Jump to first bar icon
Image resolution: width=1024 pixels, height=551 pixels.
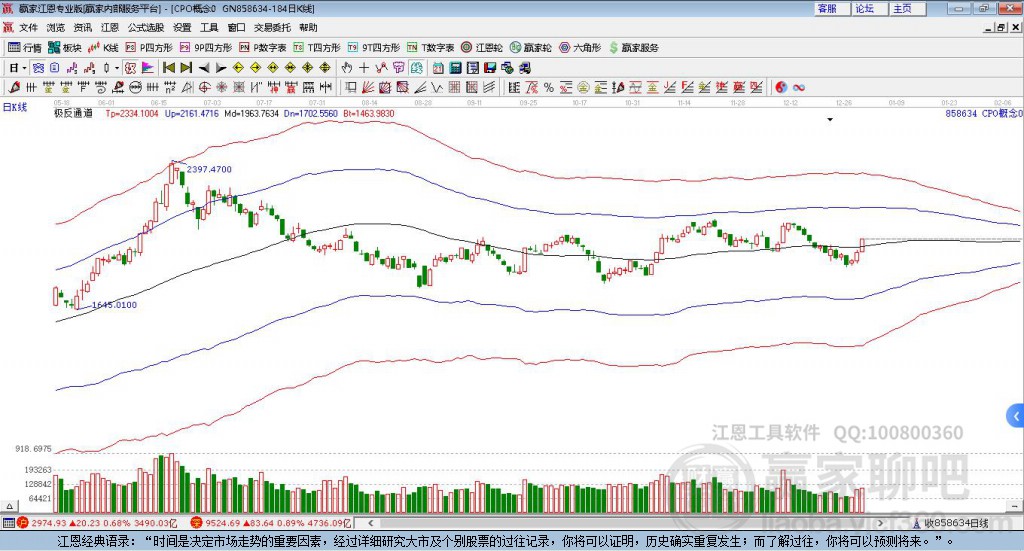[168, 68]
